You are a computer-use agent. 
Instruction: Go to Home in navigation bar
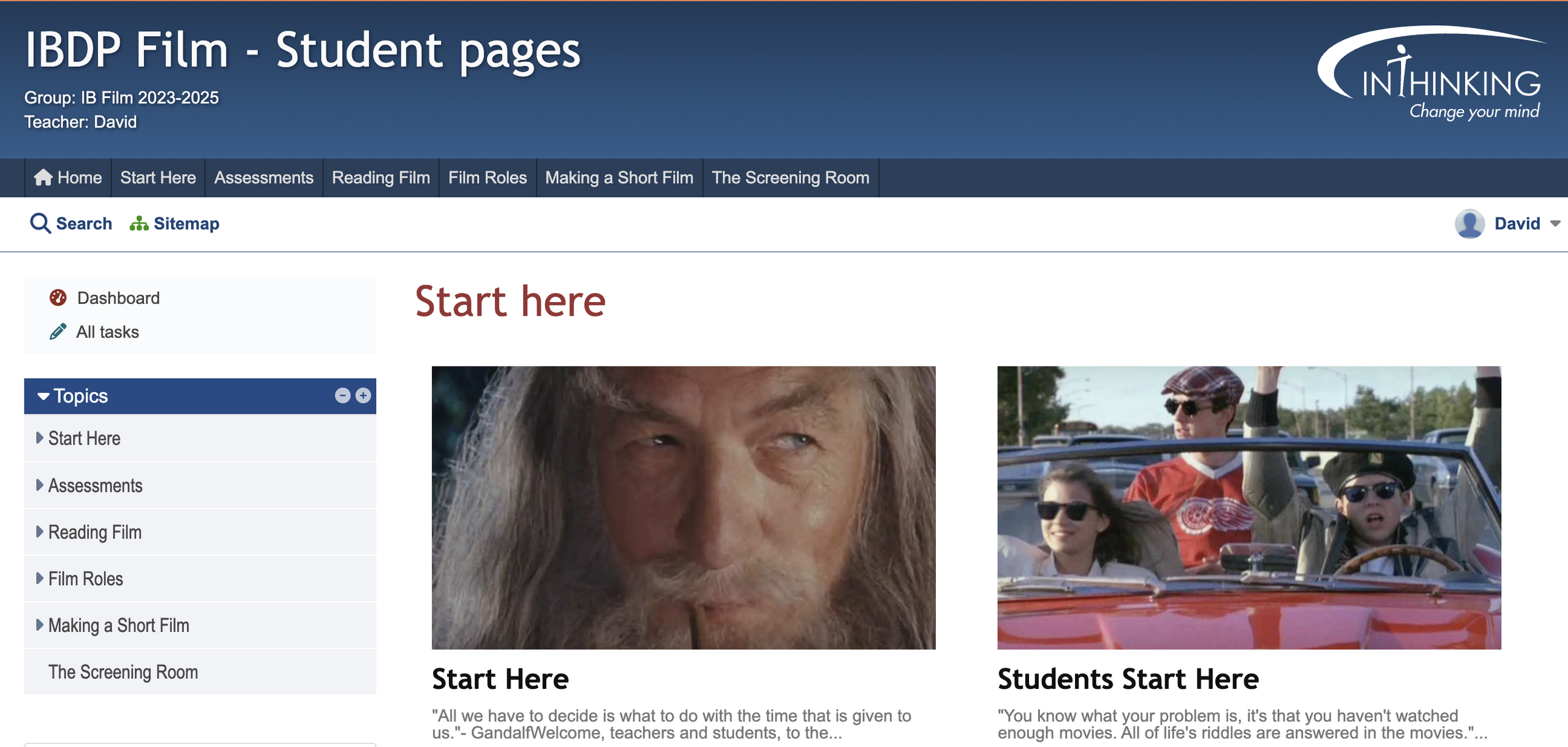(68, 178)
